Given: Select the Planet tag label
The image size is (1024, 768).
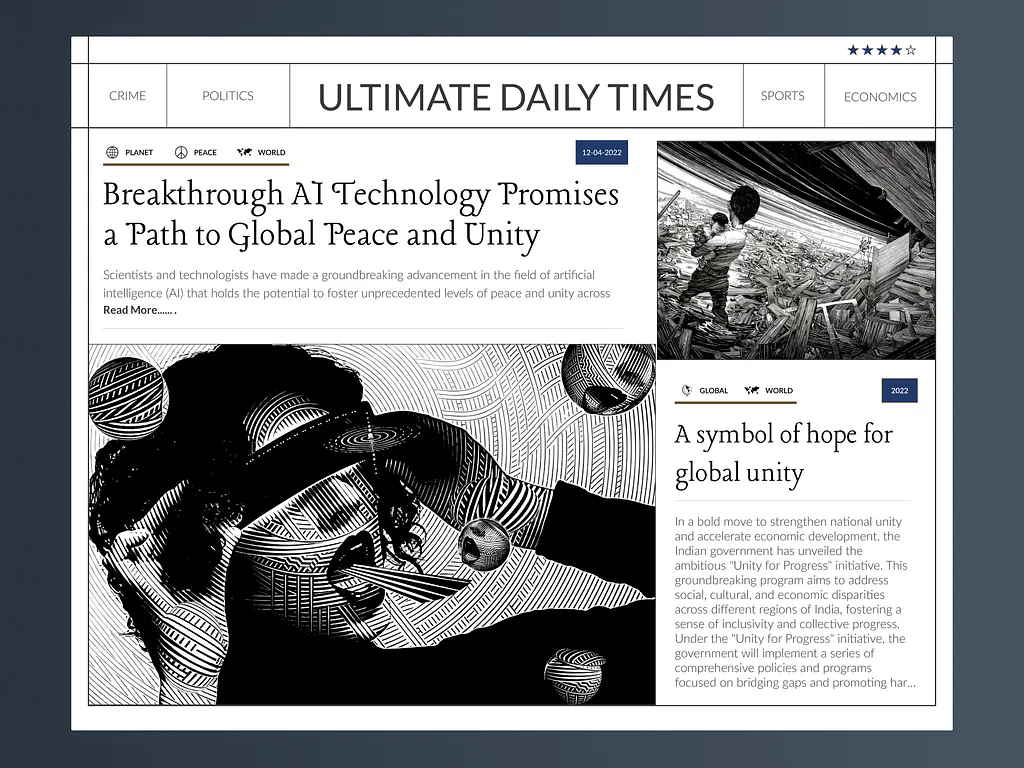Looking at the screenshot, I should (x=139, y=152).
